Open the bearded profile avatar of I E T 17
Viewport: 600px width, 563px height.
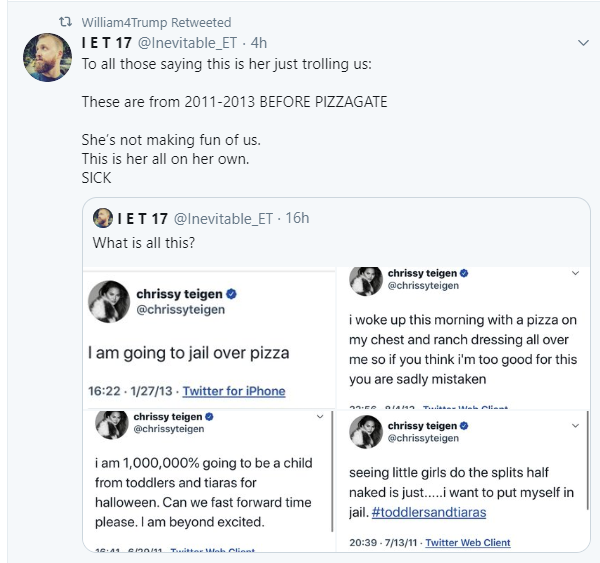pos(46,58)
